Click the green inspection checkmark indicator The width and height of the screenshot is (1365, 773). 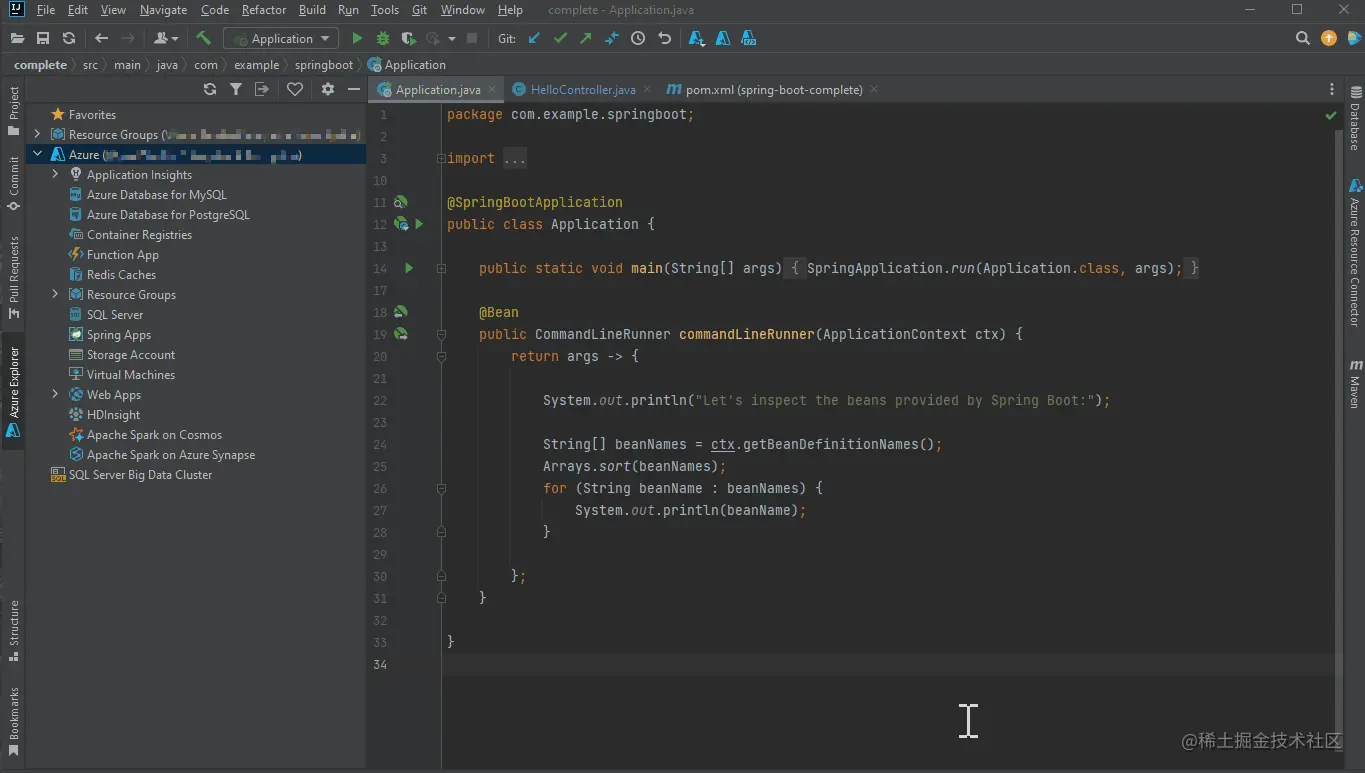tap(1331, 116)
